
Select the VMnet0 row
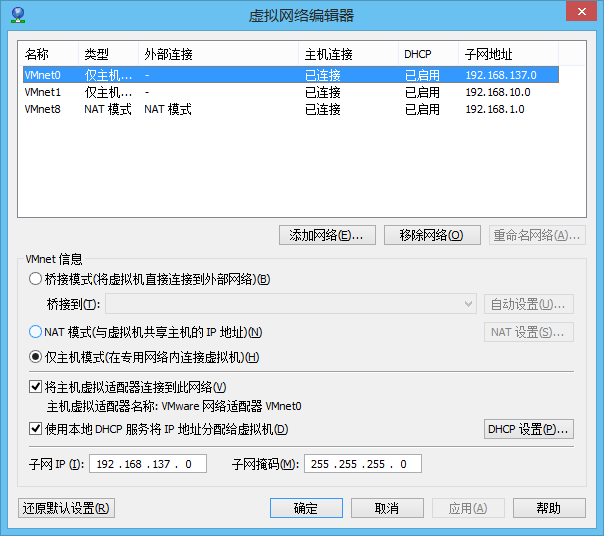coord(291,75)
